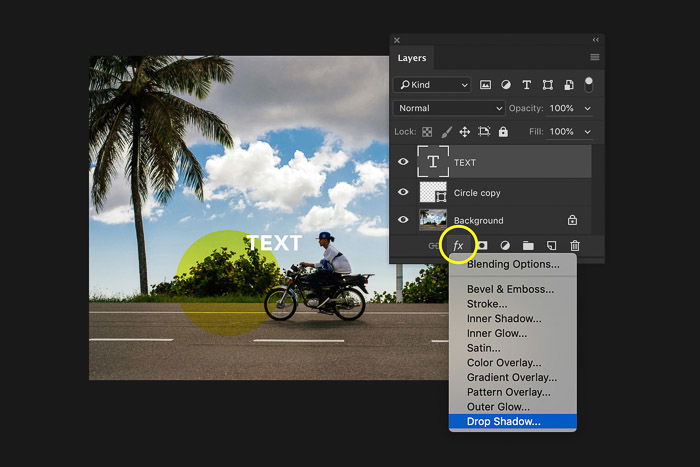This screenshot has width=700, height=467.
Task: Hide the Circle copy layer
Action: [x=403, y=192]
